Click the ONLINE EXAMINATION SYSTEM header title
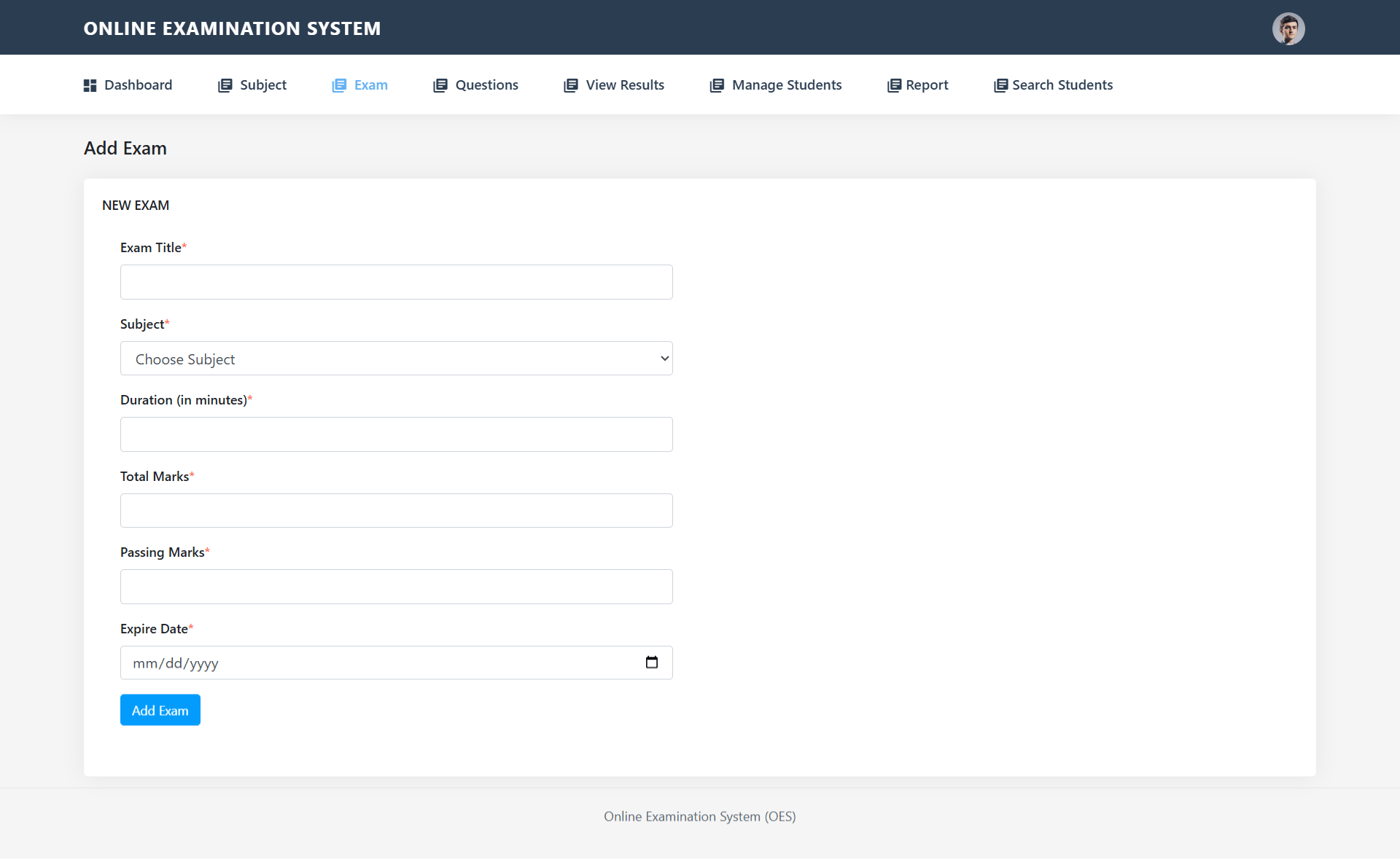The height and width of the screenshot is (860, 1400). coord(232,28)
